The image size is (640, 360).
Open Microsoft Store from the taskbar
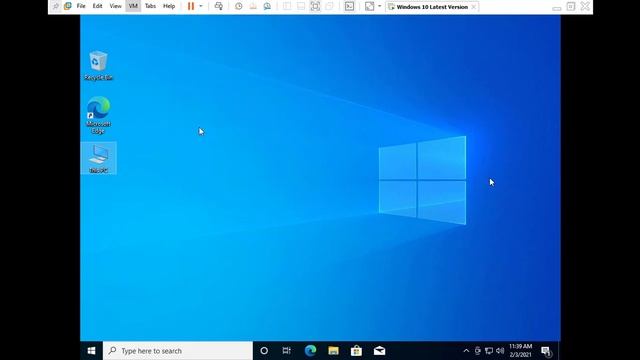(356, 351)
